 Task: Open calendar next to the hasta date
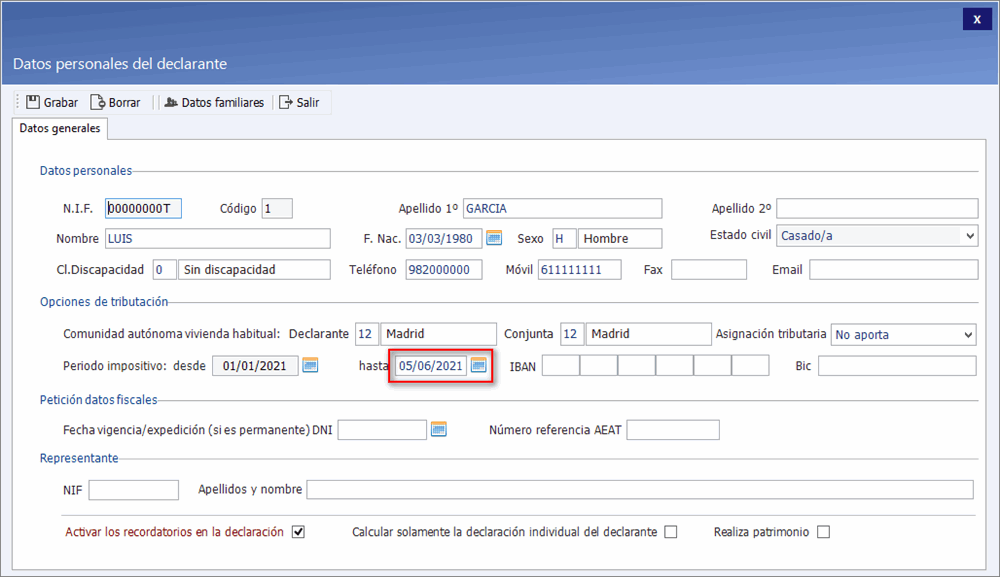pos(479,366)
